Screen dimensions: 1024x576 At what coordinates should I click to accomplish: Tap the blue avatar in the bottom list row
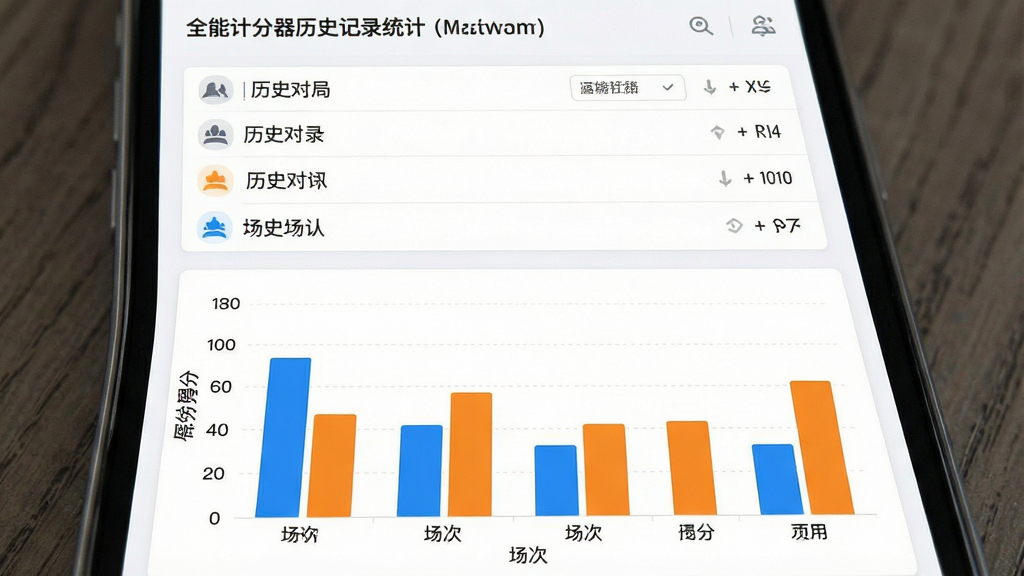click(x=214, y=227)
